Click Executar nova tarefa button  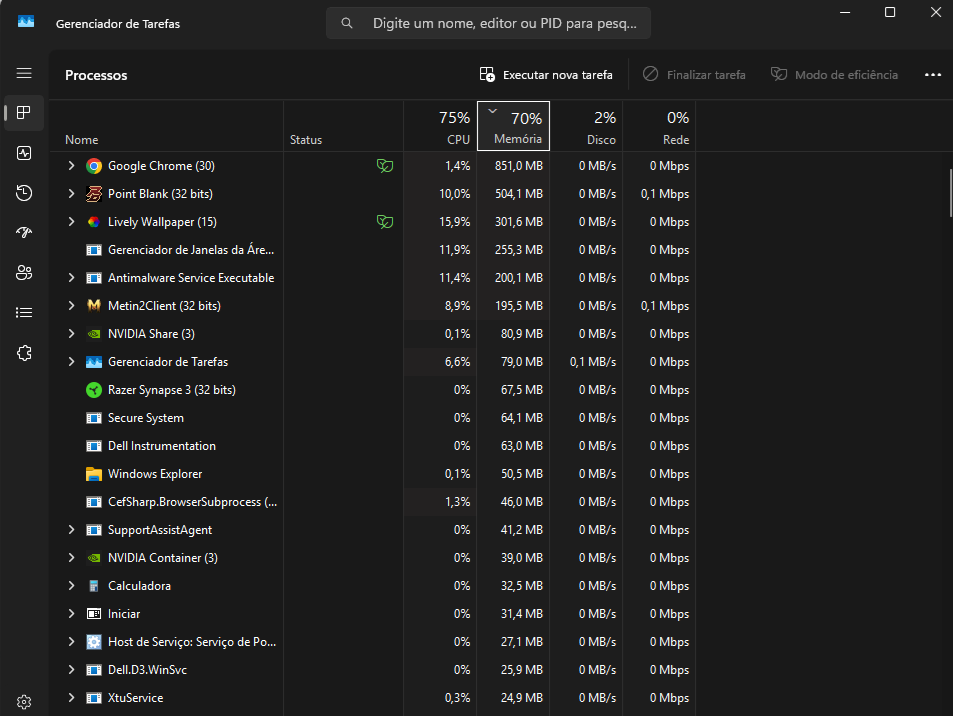(x=546, y=75)
